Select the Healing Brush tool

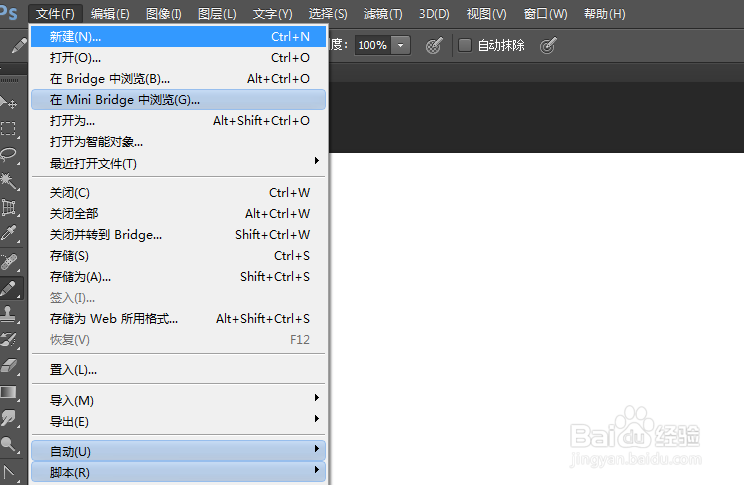(x=9, y=261)
